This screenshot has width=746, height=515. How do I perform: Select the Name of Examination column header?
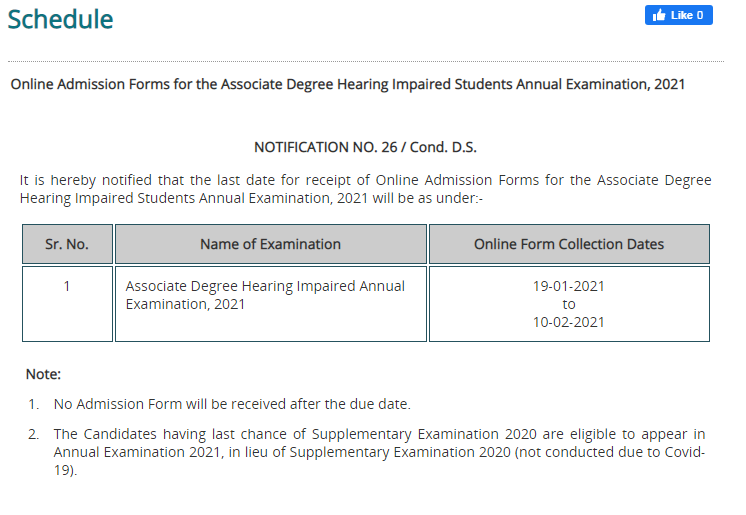[271, 244]
